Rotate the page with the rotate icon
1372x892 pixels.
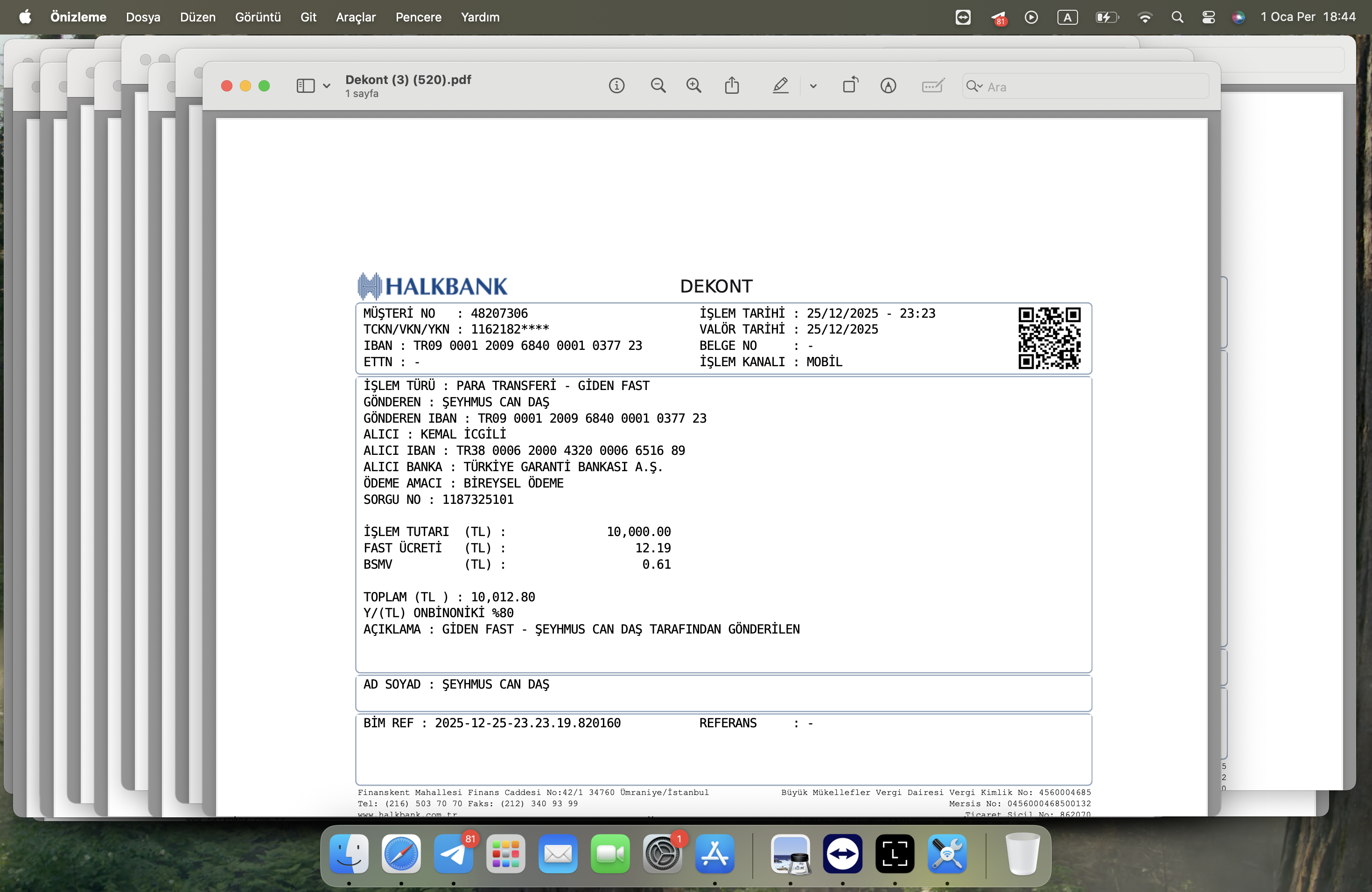click(850, 85)
